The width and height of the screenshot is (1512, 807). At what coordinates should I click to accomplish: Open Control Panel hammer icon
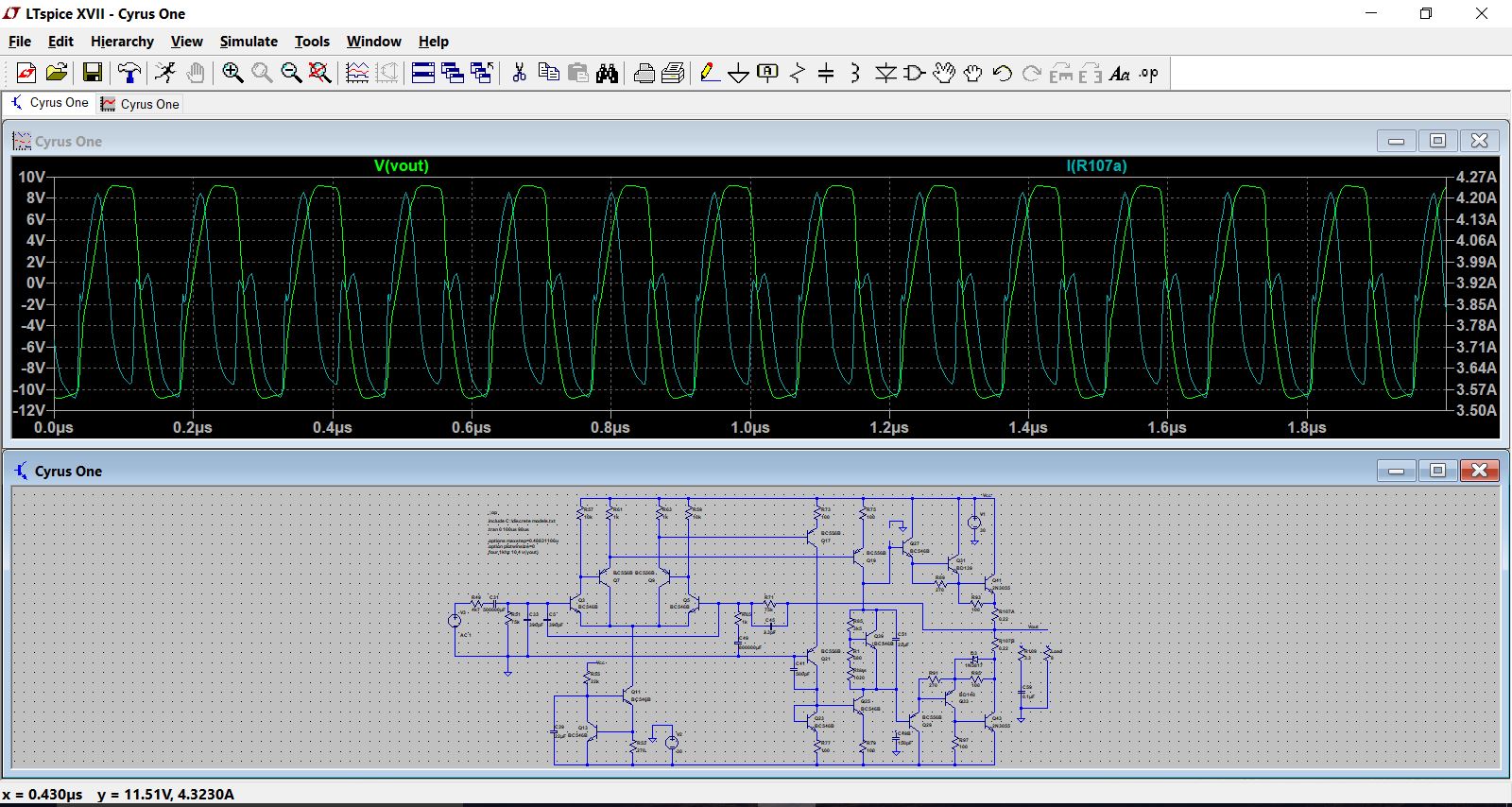(129, 73)
